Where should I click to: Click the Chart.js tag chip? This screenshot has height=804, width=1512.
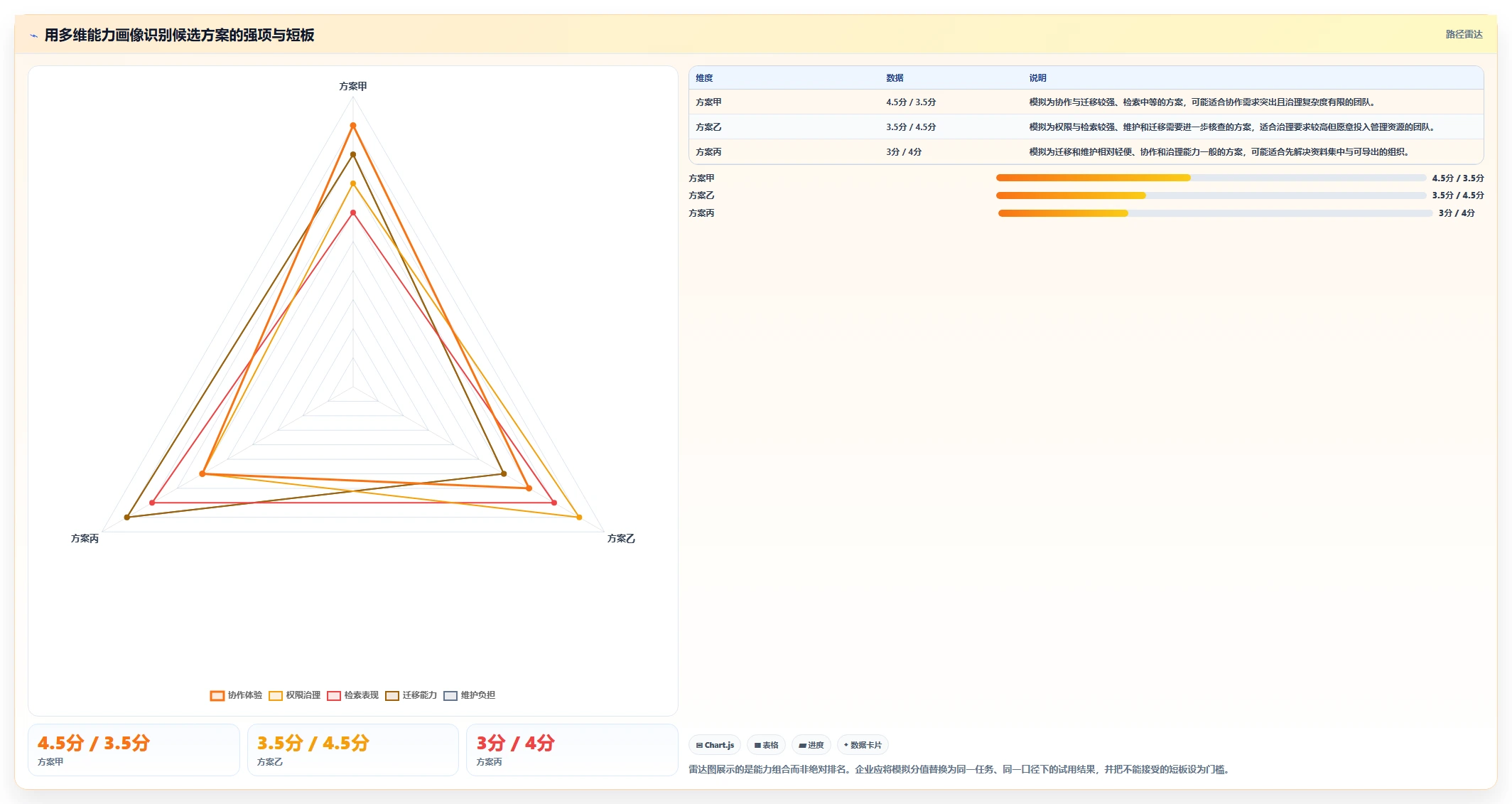pos(715,745)
